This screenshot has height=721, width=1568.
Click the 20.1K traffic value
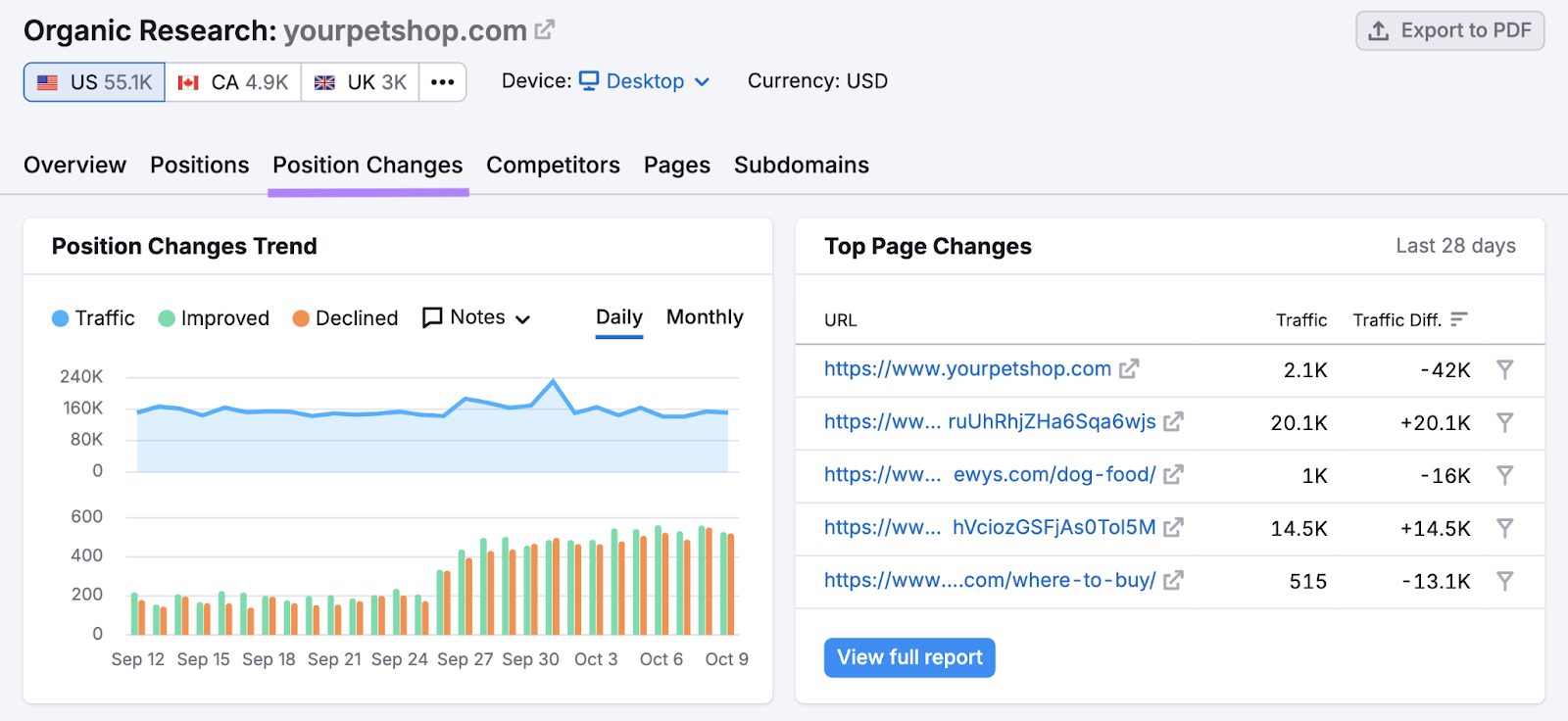pyautogui.click(x=1299, y=423)
